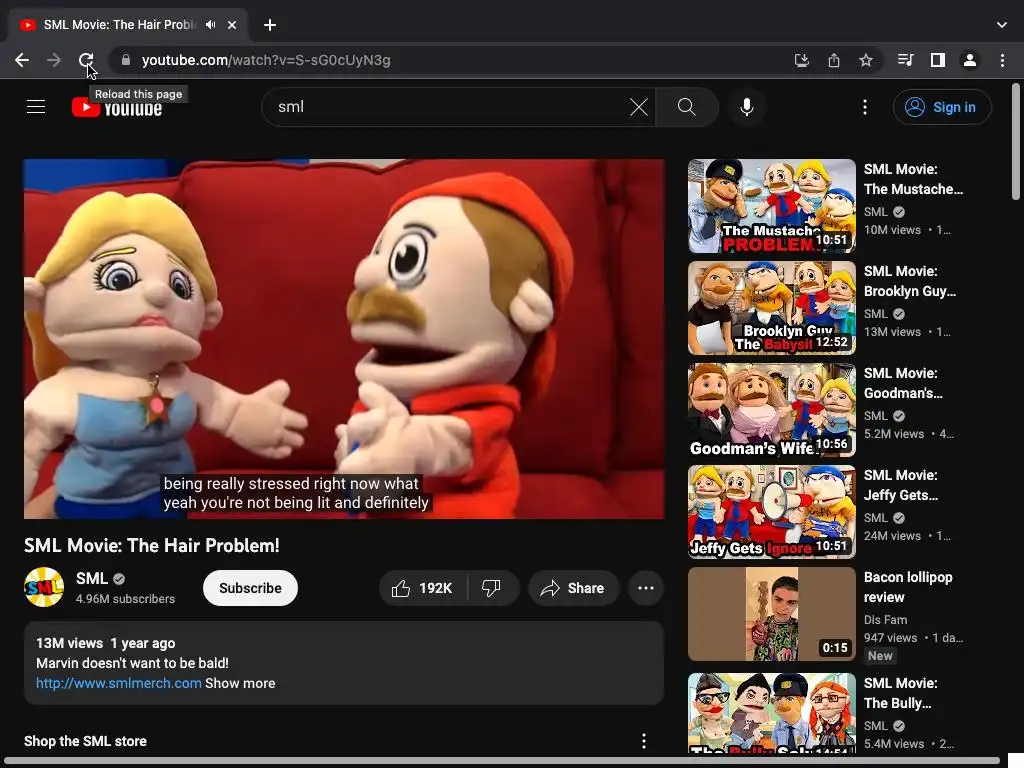Viewport: 1024px width, 768px height.
Task: Click '13M views 1 year ago' text
Action: click(x=106, y=643)
